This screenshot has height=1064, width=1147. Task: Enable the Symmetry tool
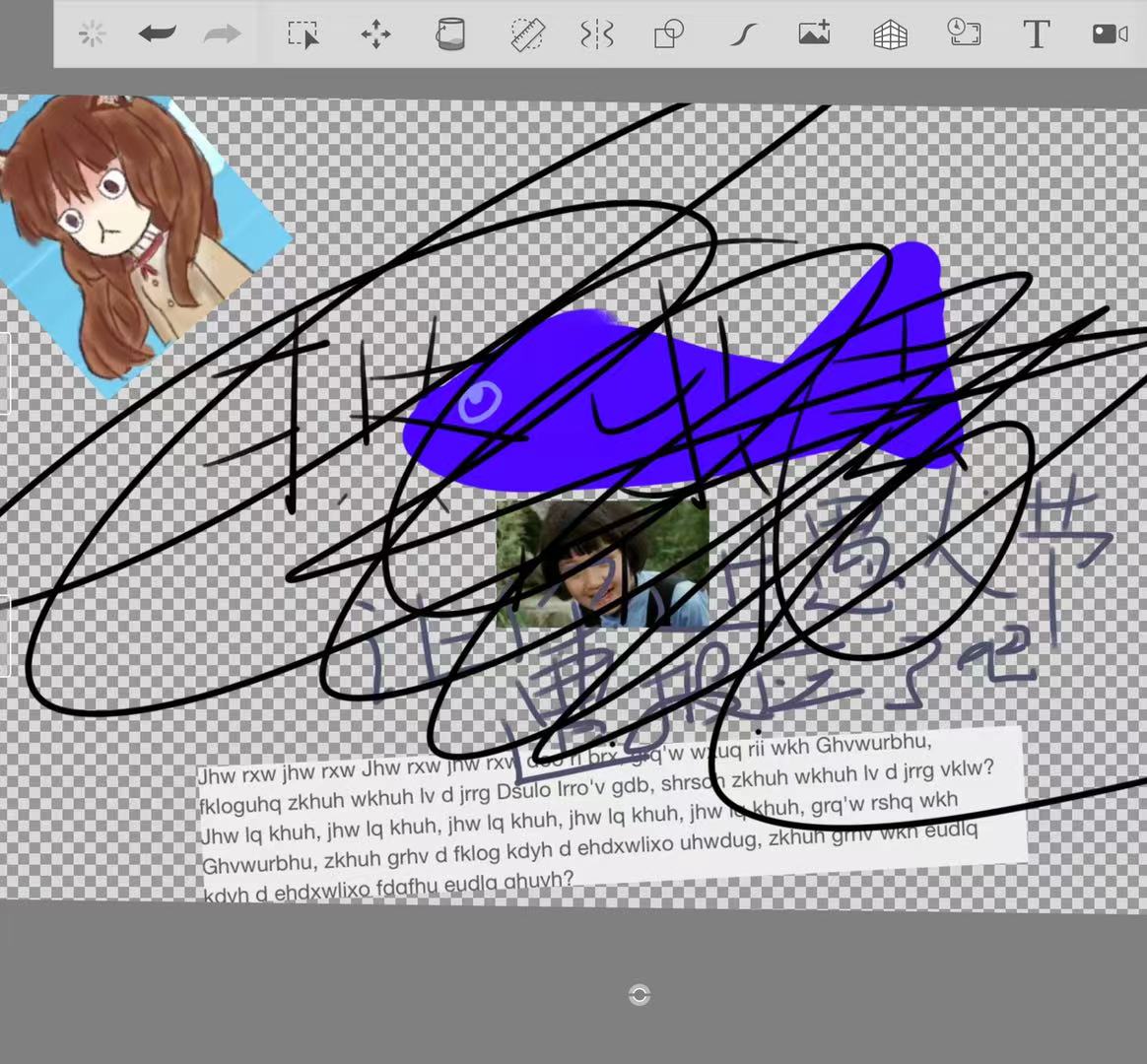(597, 34)
